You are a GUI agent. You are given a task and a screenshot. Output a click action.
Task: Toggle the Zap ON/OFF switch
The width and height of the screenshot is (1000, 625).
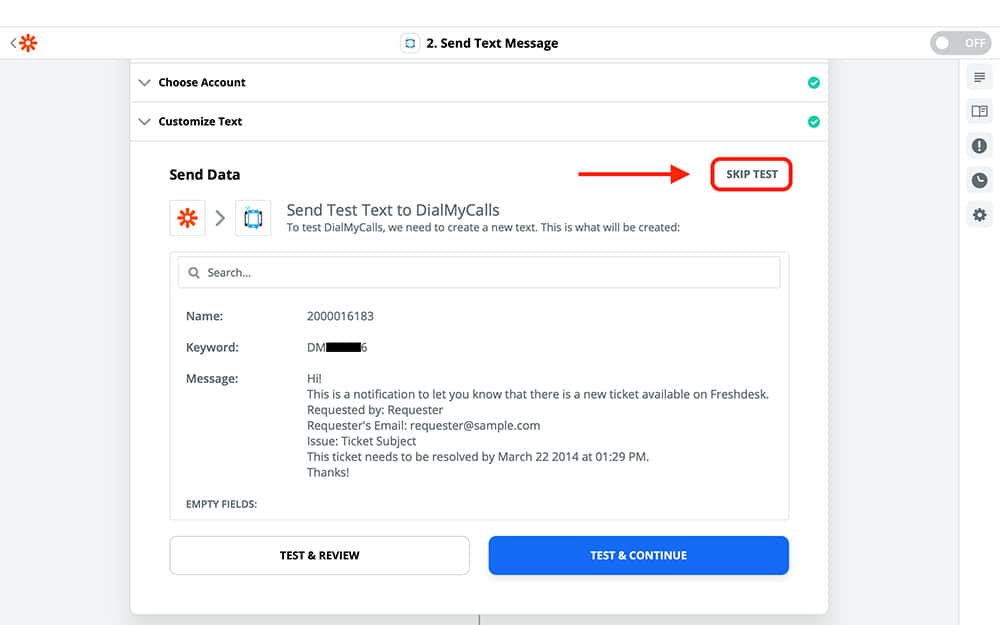958,43
